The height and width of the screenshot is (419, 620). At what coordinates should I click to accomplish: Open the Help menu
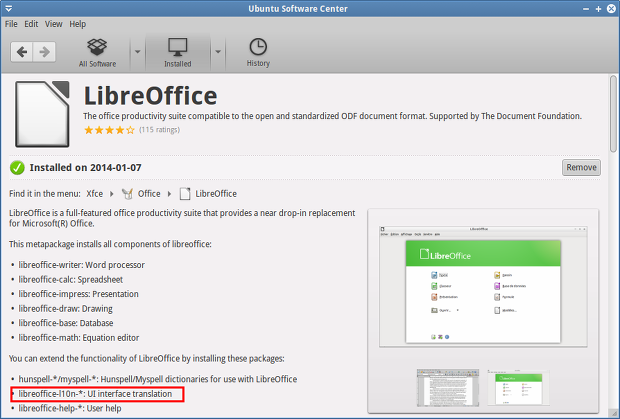78,24
